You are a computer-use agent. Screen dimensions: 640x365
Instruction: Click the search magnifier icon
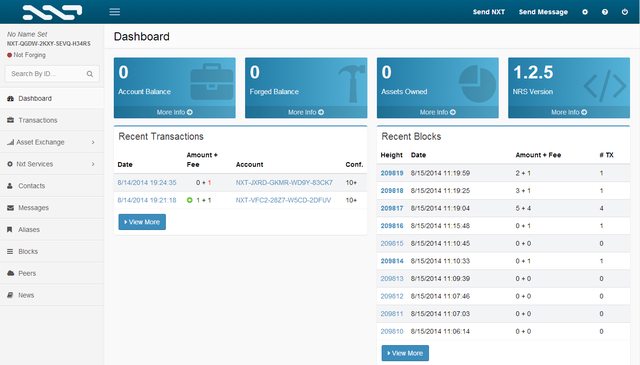click(x=90, y=74)
